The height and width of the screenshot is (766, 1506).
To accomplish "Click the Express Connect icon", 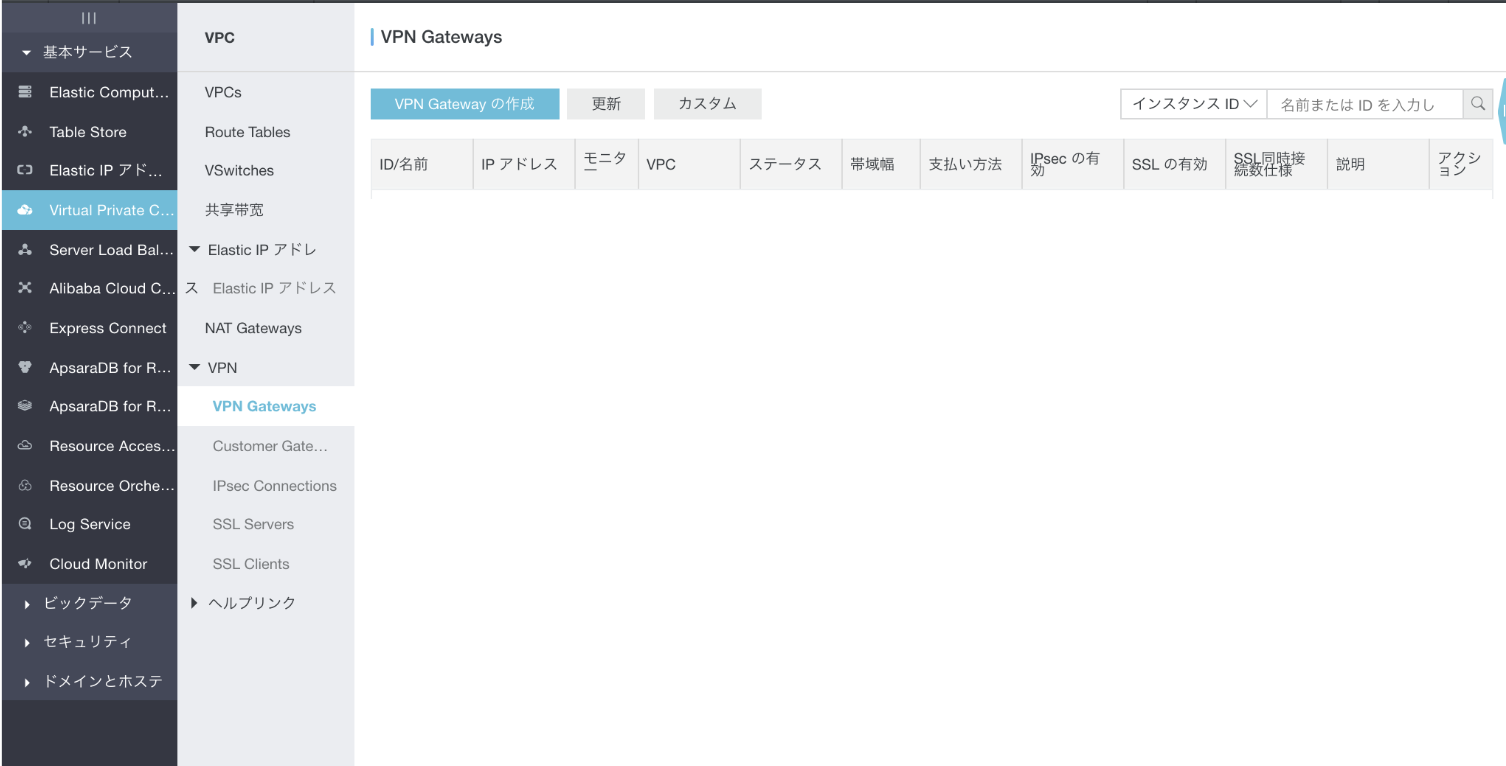I will click(x=25, y=328).
